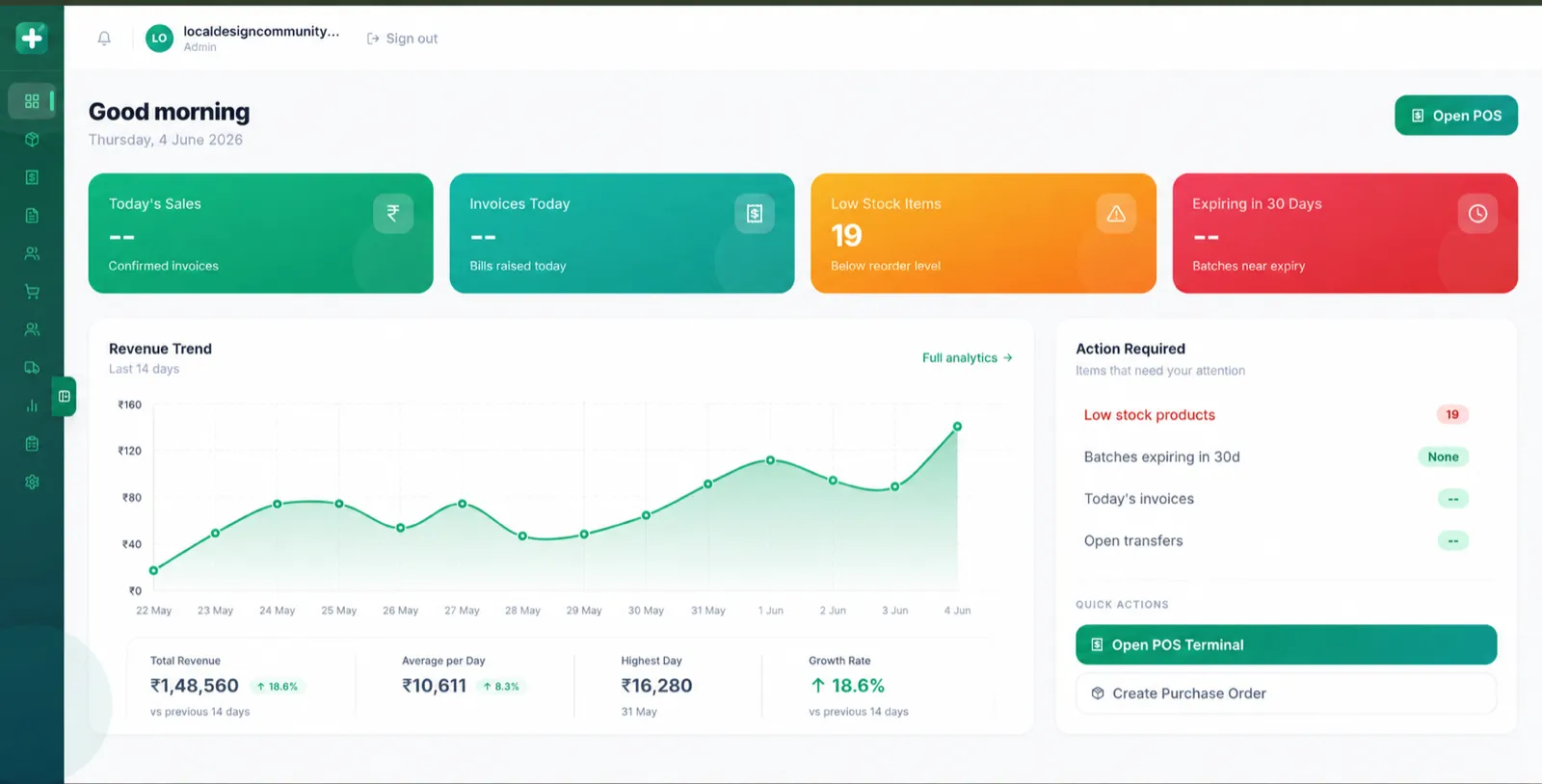Click the 24 May data point on chart
Screen dimensions: 1542x784
[278, 504]
